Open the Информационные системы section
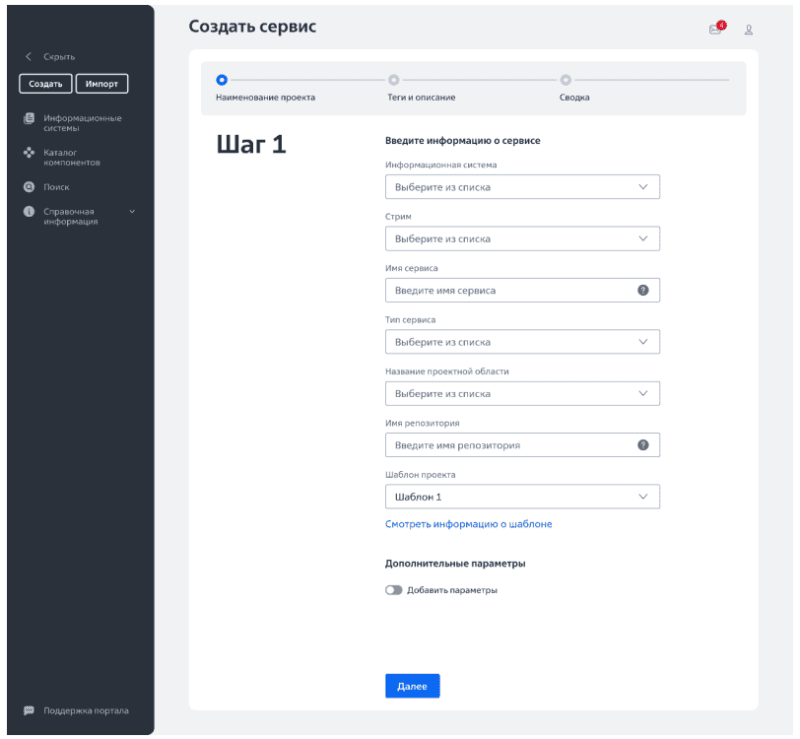Screen dimensions: 800x739 point(70,122)
